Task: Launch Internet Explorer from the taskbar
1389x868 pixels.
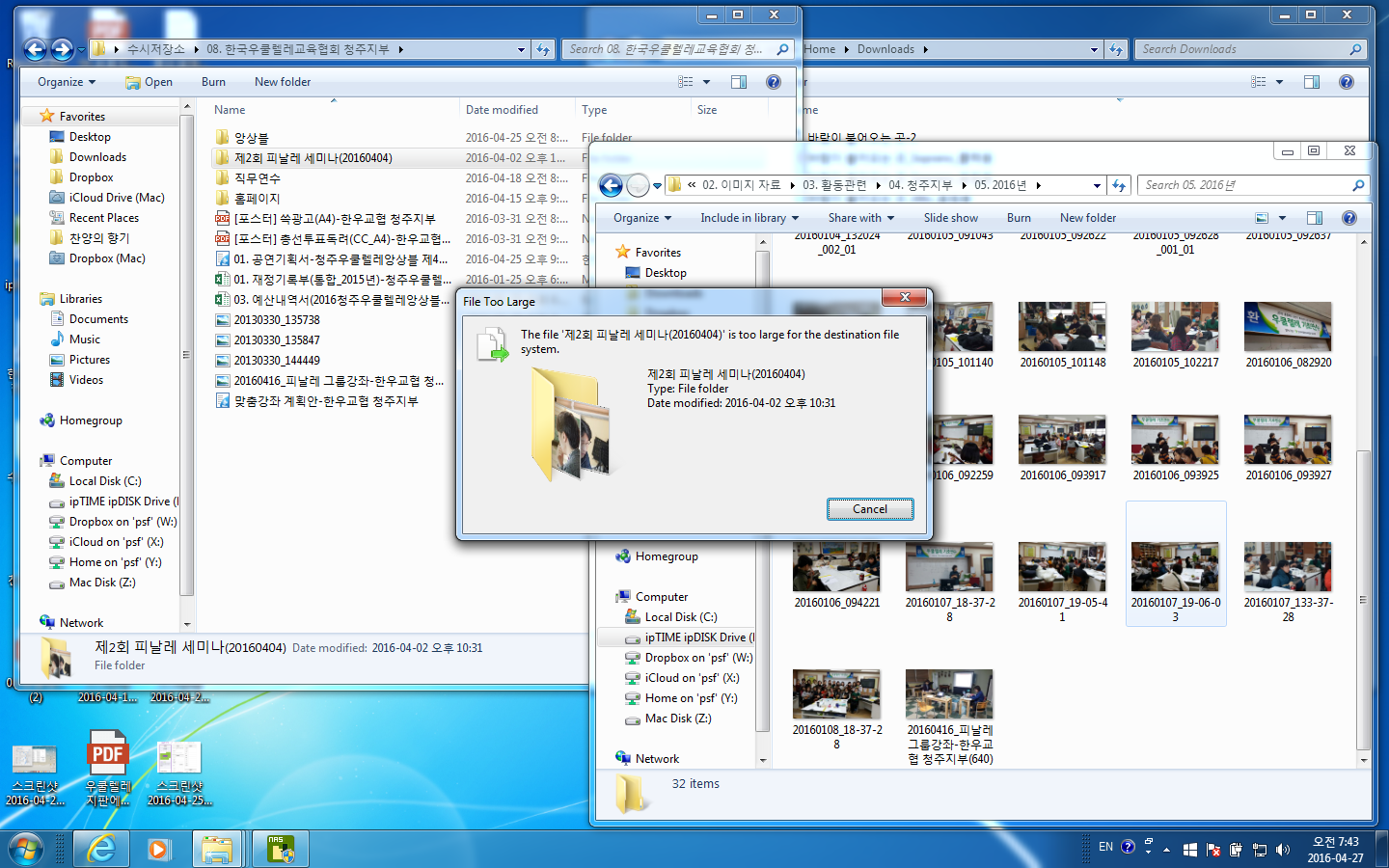Action: pyautogui.click(x=101, y=849)
